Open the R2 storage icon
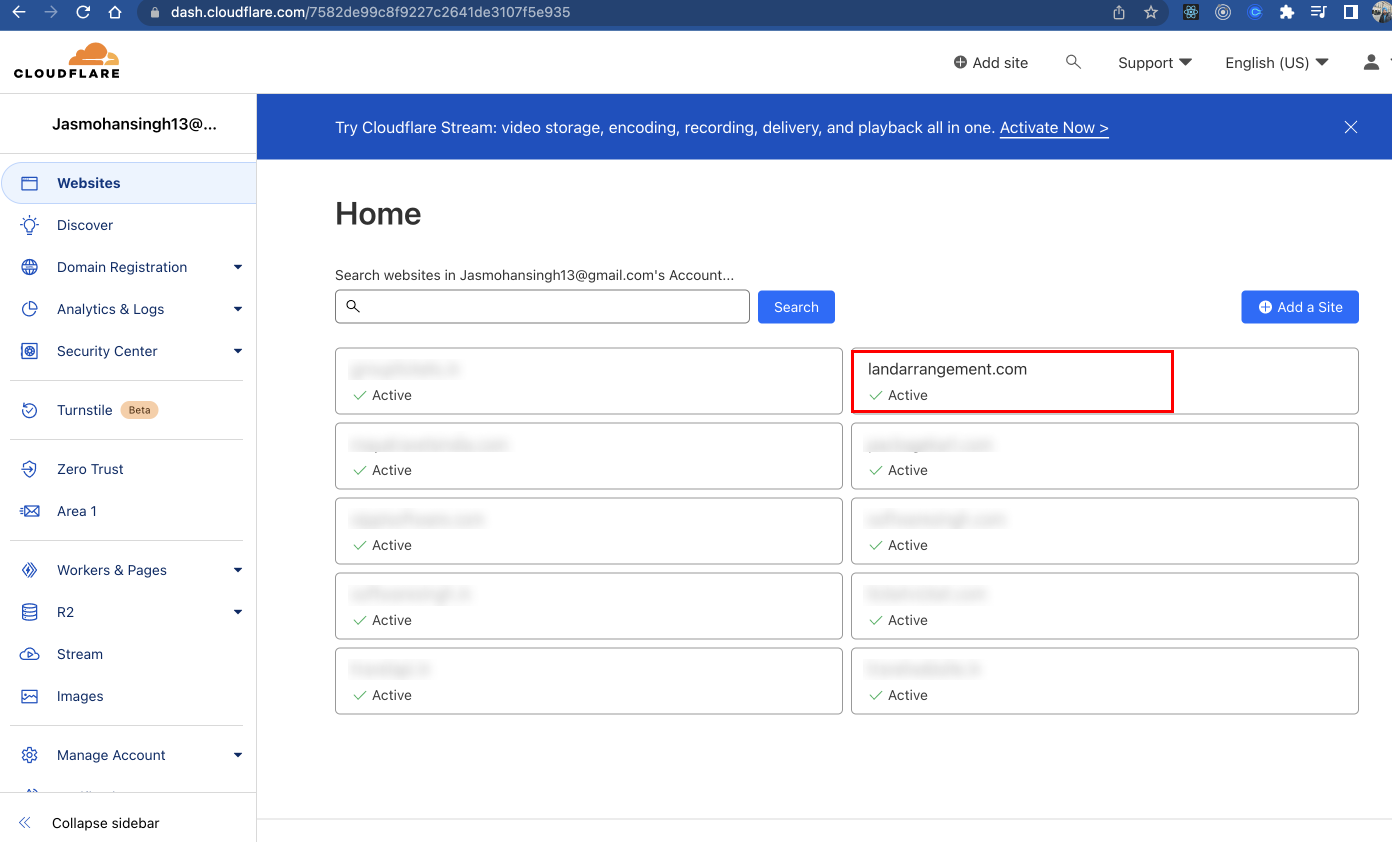 [x=30, y=612]
